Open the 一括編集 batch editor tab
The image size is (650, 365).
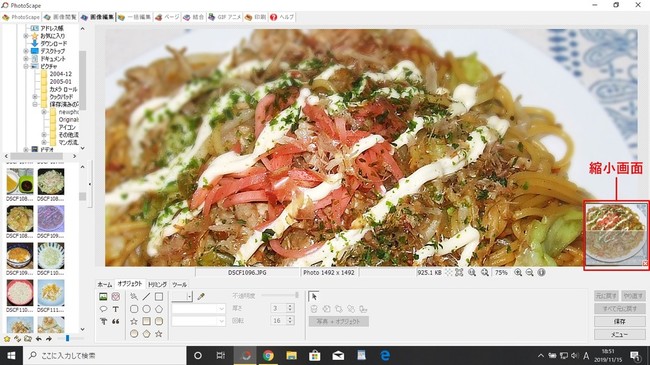134,17
